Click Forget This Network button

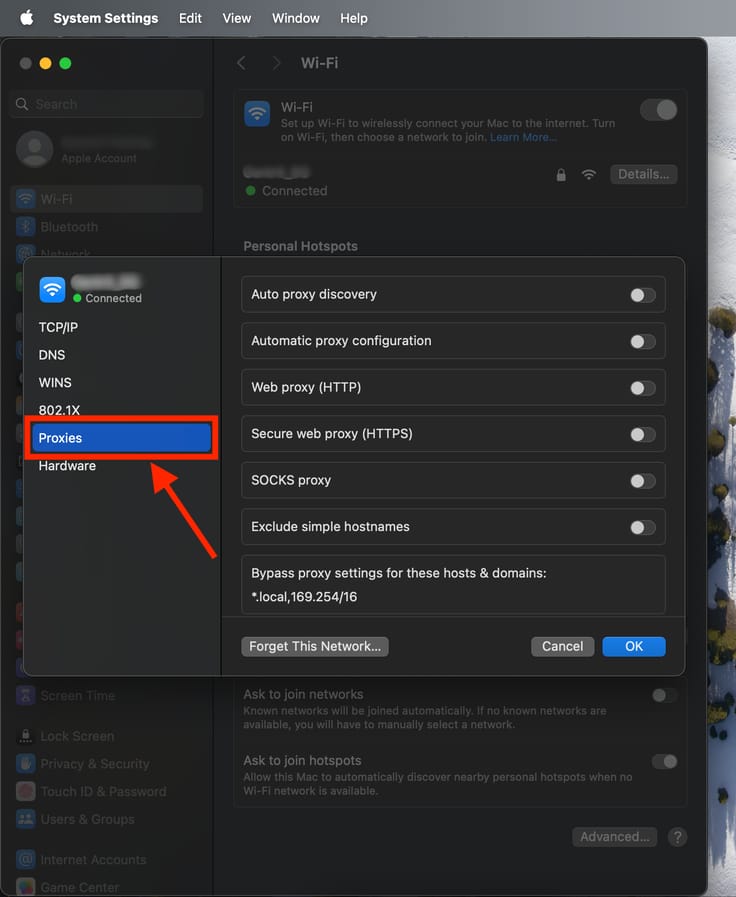[x=315, y=646]
